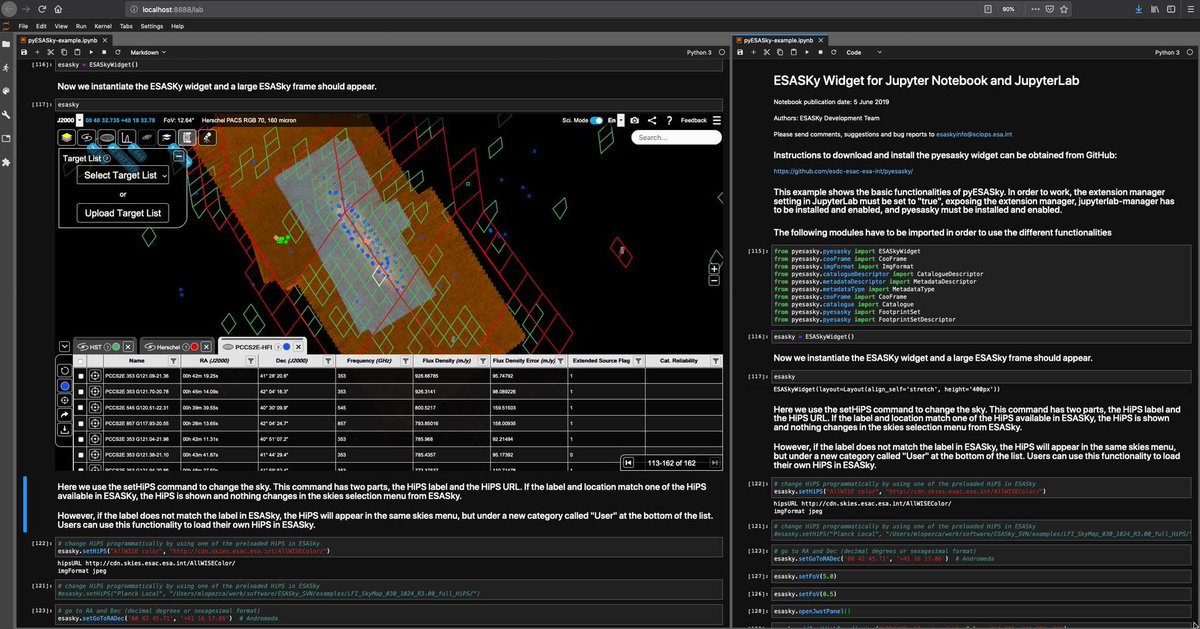
Task: Open ESASky skies layers yellow icon
Action: click(x=66, y=137)
